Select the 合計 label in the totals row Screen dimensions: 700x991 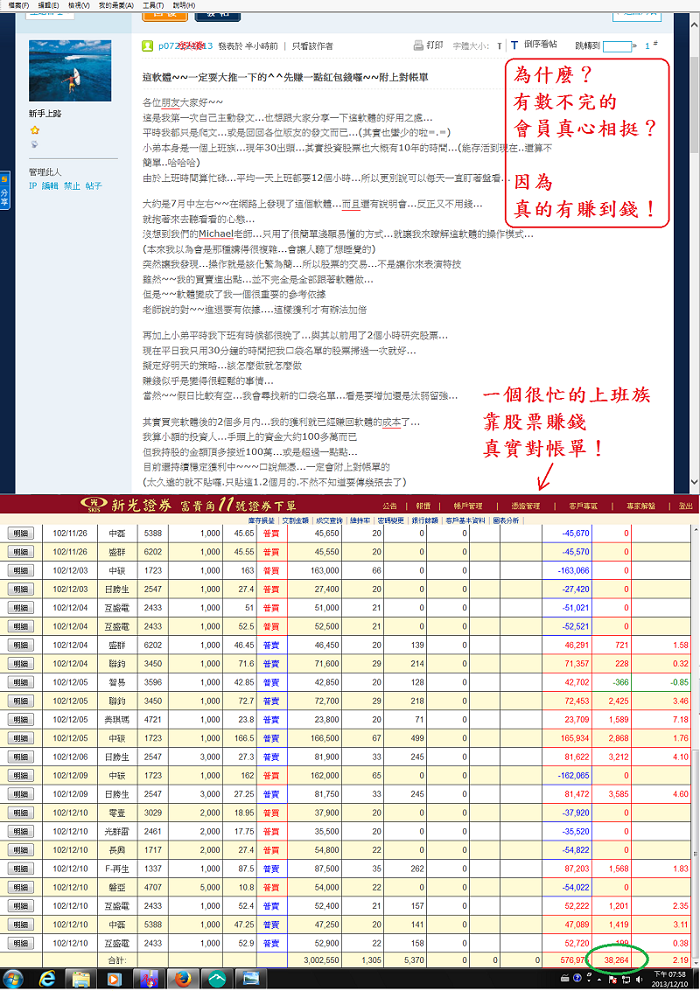117,960
